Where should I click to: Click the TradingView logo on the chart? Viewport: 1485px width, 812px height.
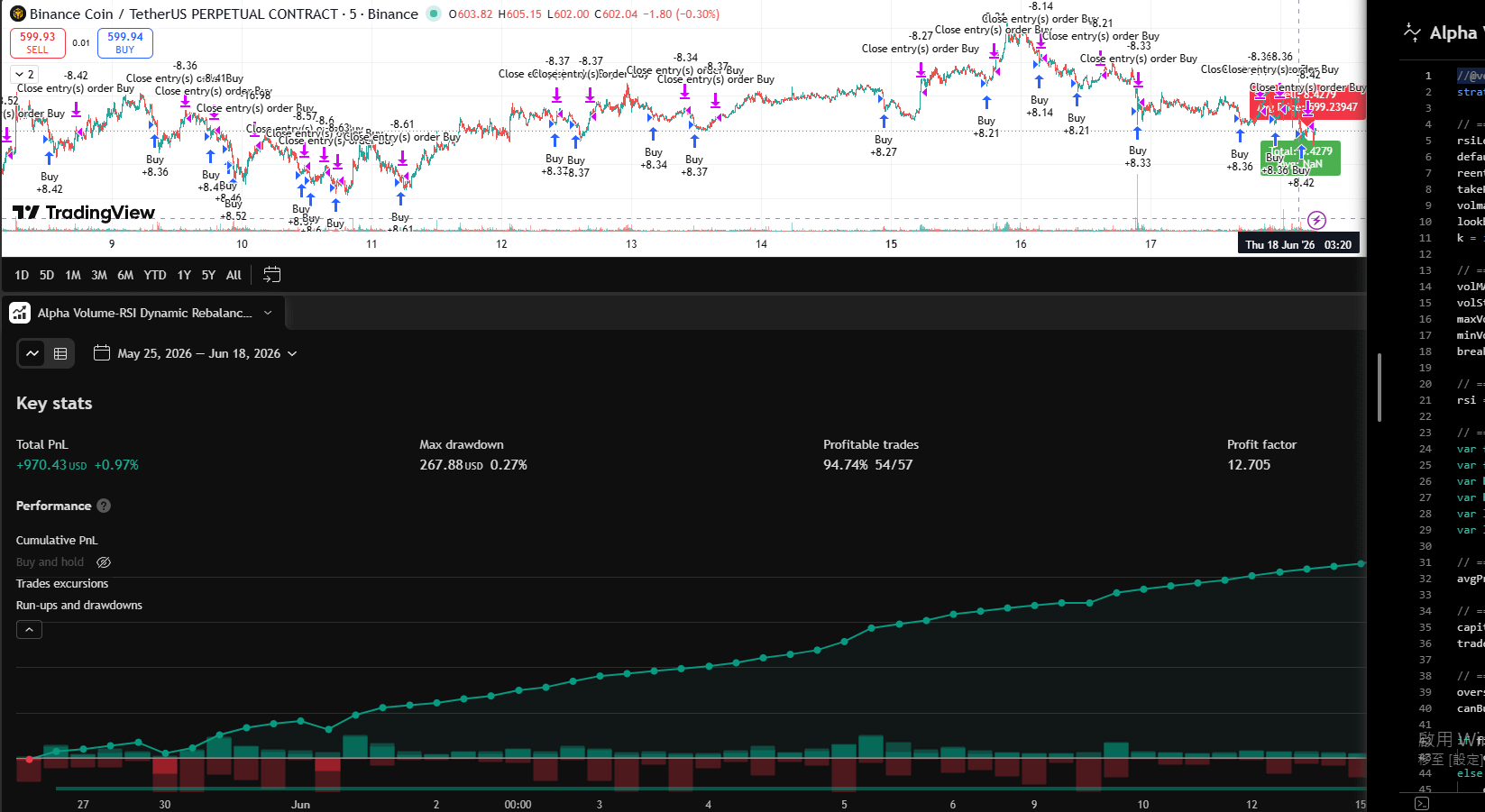pos(84,213)
